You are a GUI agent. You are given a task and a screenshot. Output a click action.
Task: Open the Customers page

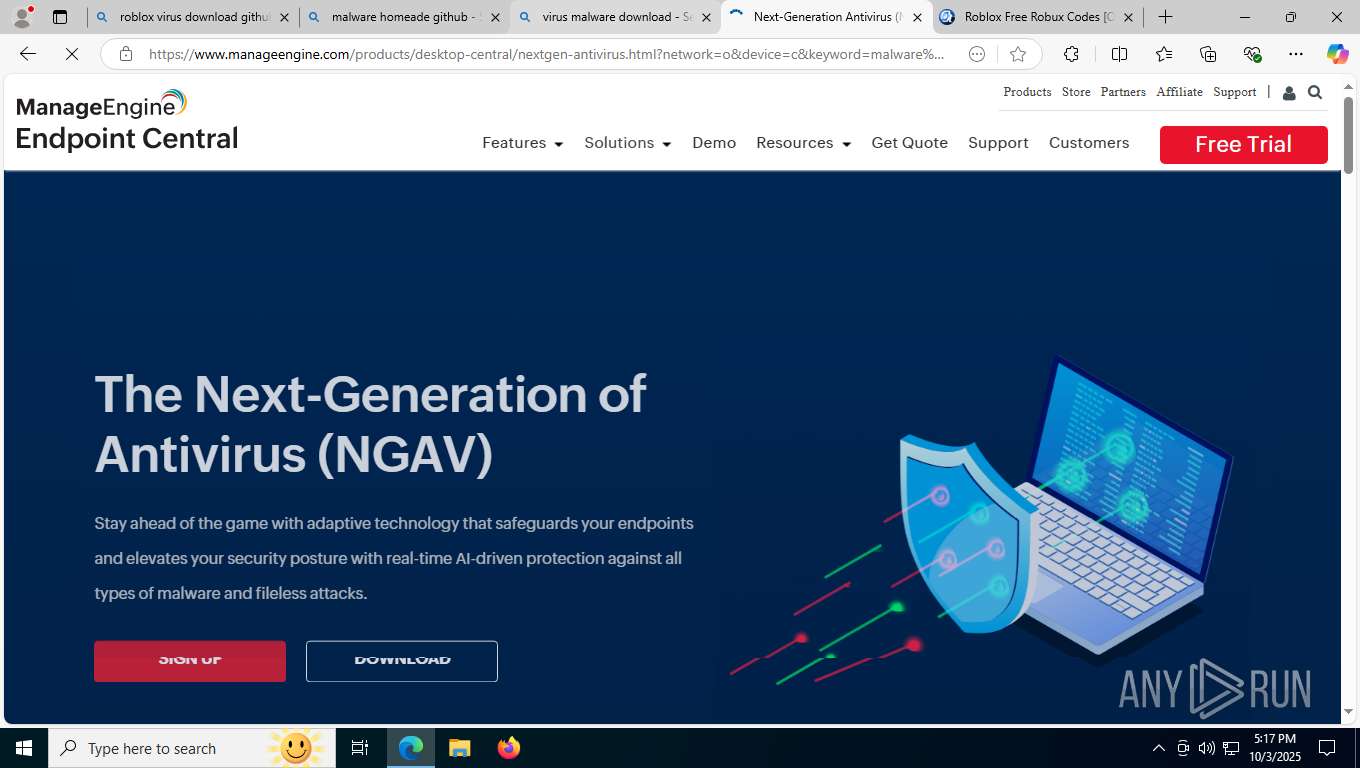[1089, 143]
